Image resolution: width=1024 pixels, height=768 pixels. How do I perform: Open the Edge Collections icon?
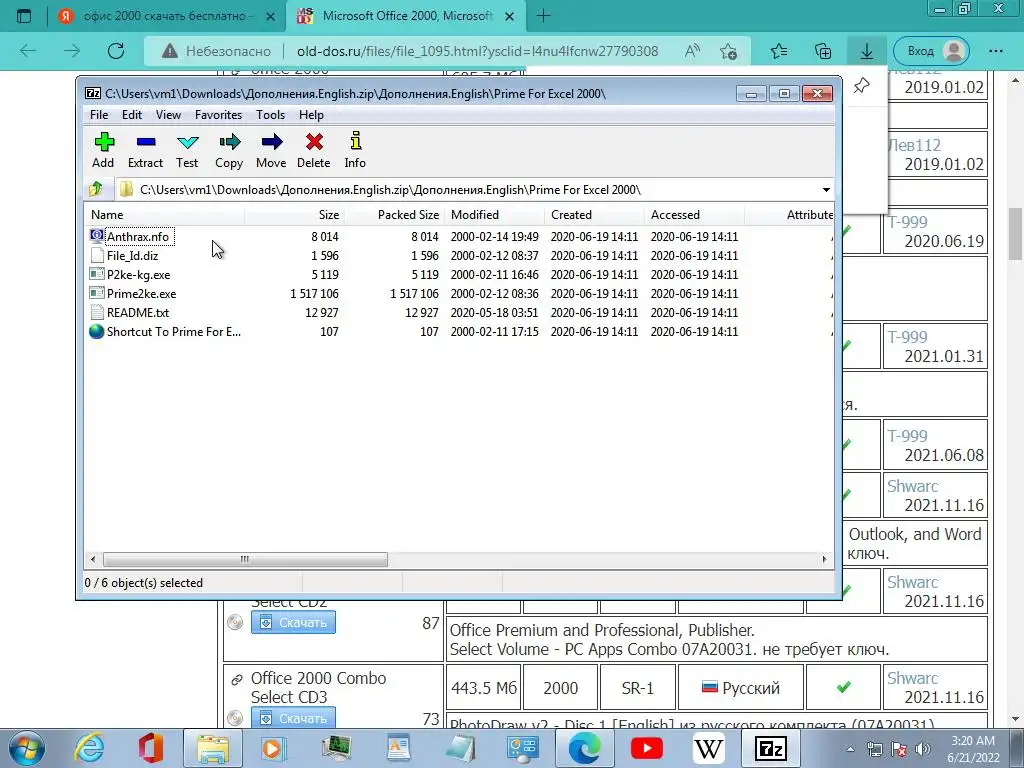[x=823, y=51]
